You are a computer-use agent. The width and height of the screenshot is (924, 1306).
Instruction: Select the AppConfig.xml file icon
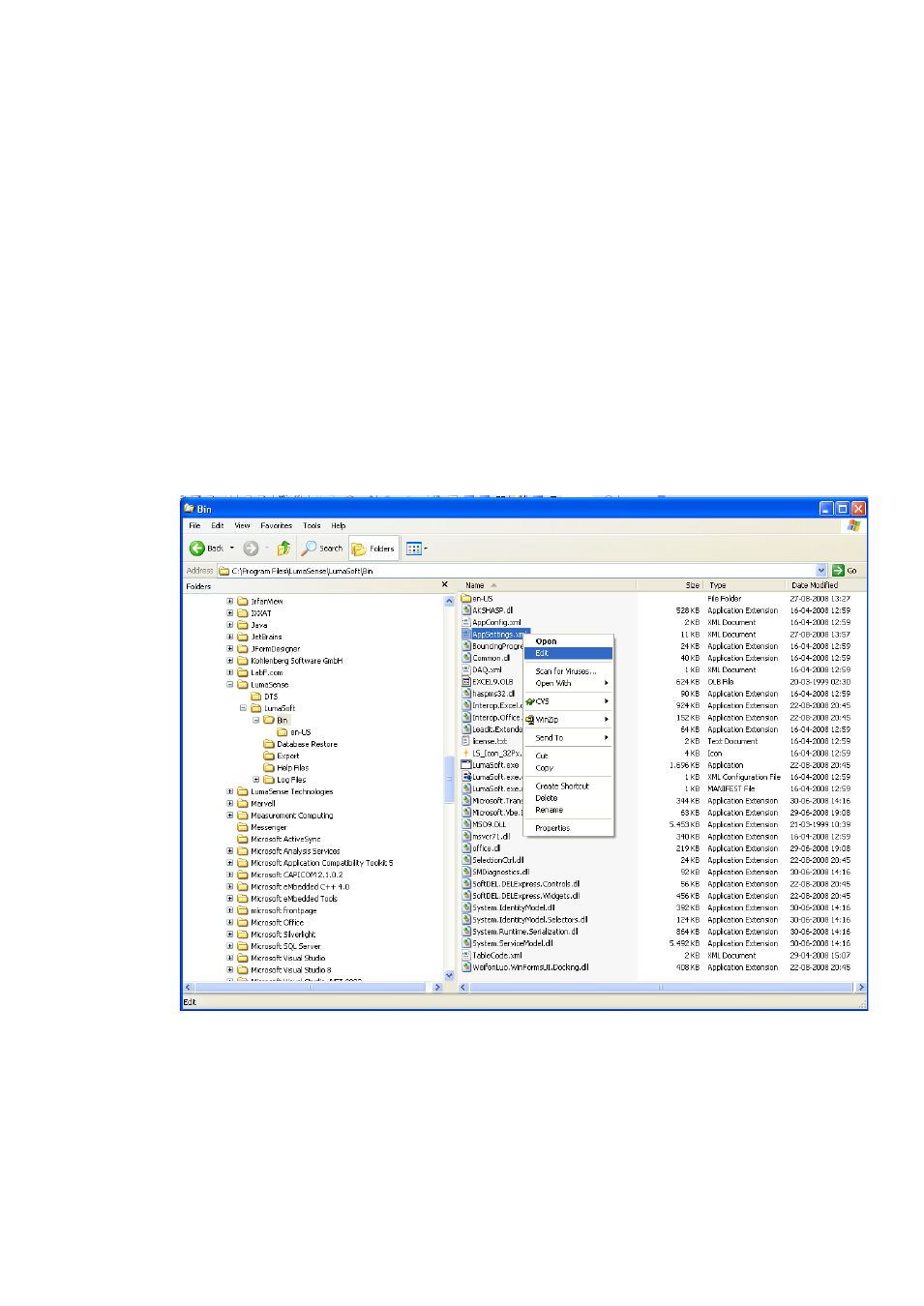(466, 622)
